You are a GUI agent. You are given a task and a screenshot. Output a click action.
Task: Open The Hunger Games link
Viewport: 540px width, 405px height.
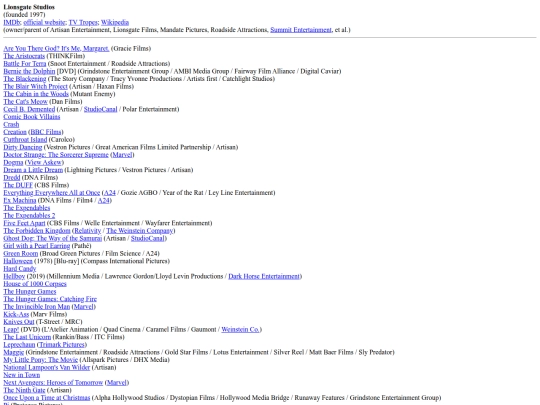coord(30,291)
